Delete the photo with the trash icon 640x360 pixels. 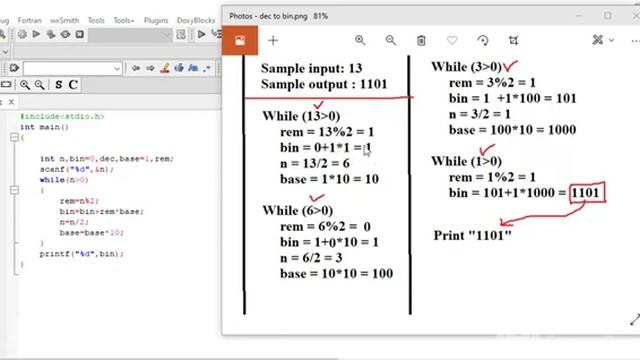(421, 40)
